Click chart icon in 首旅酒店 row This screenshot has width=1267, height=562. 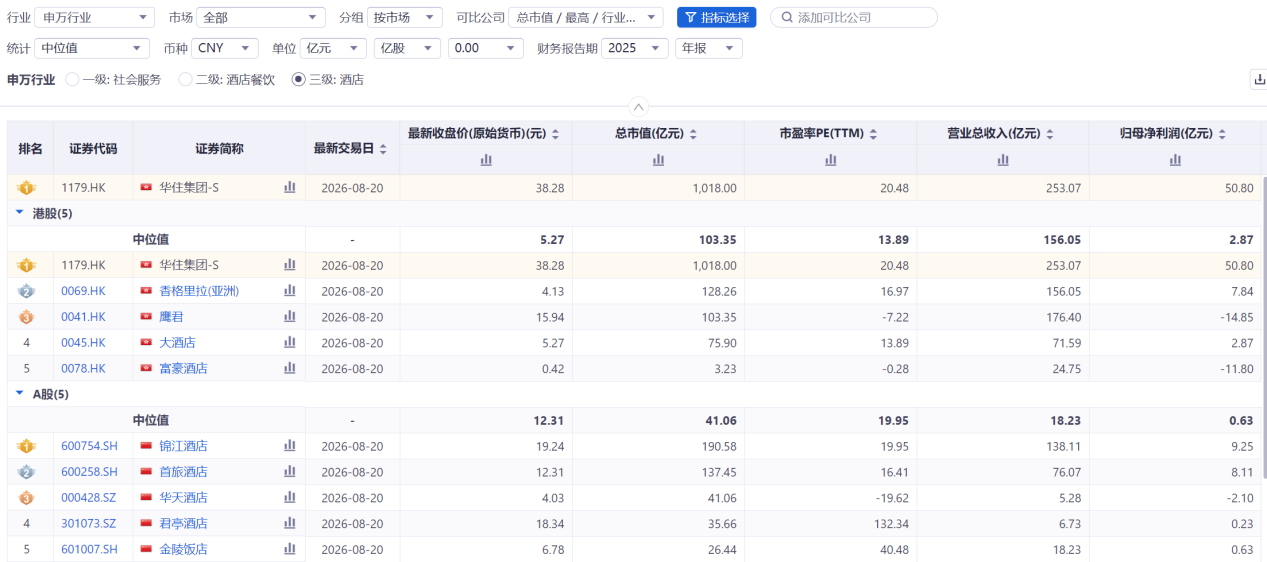click(x=290, y=472)
